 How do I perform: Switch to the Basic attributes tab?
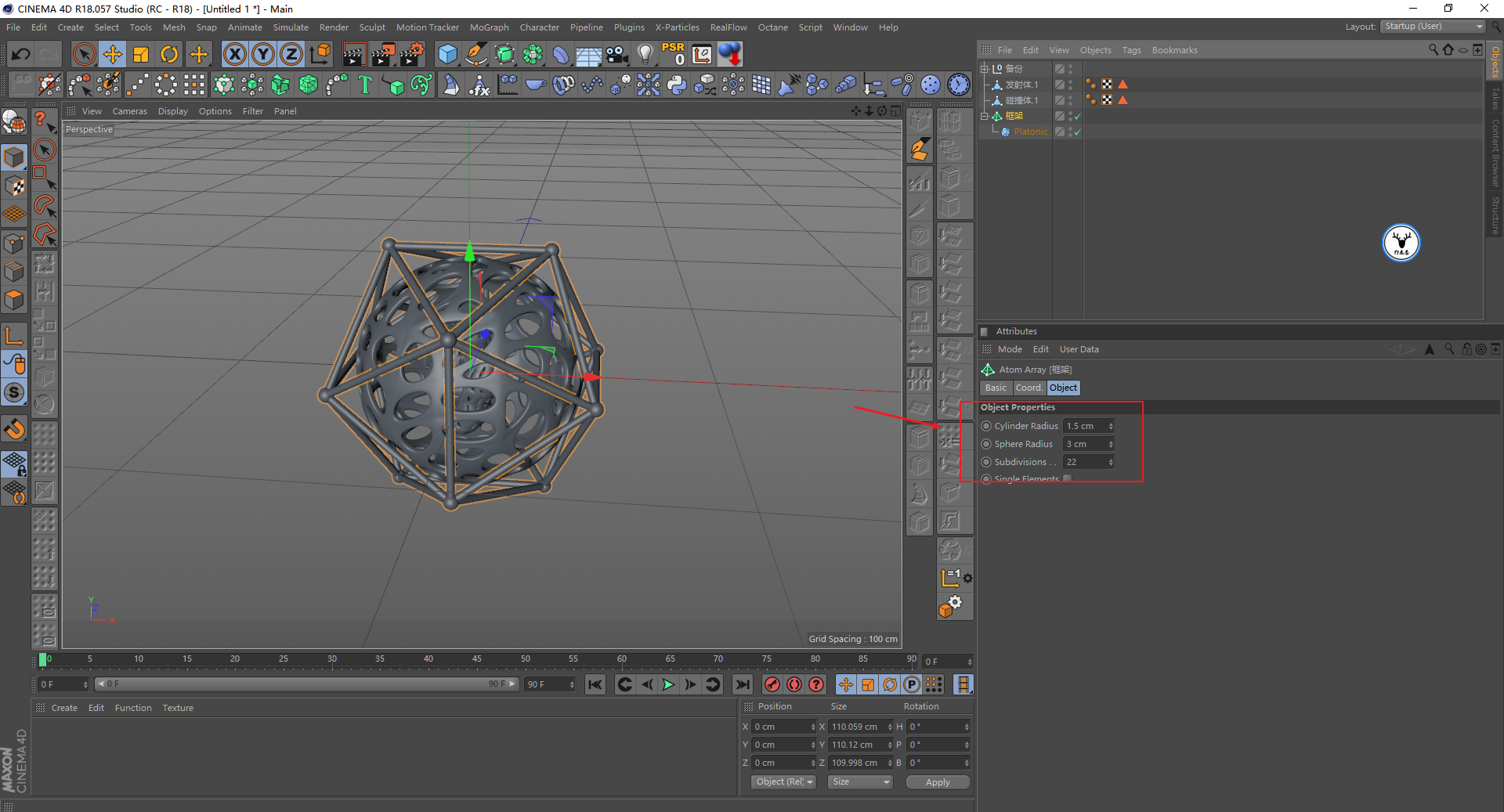pyautogui.click(x=996, y=388)
